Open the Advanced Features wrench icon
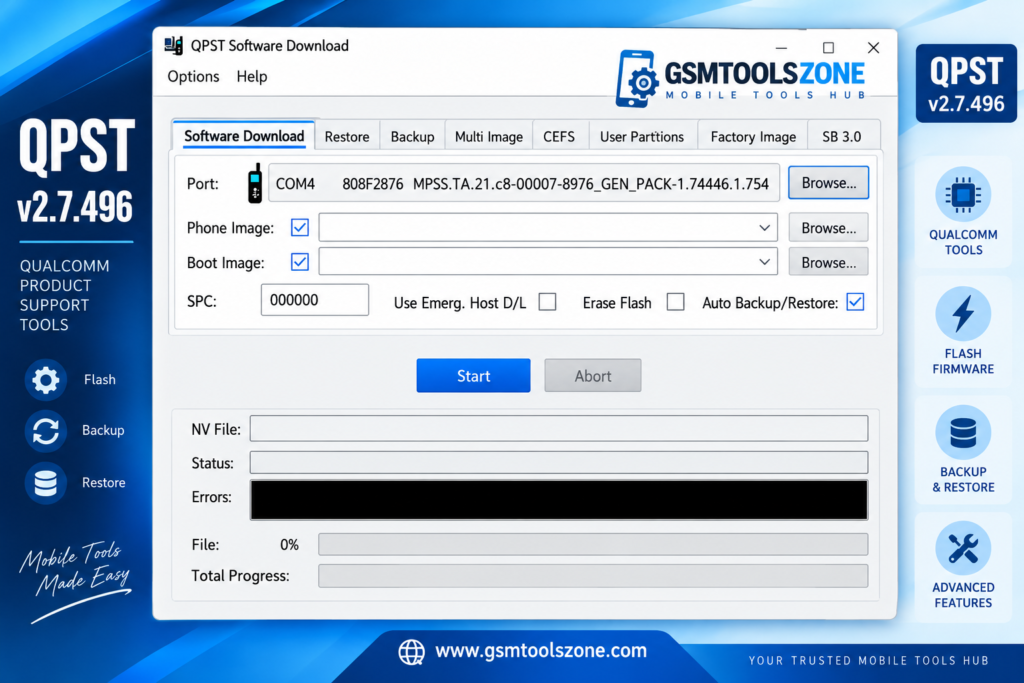1024x683 pixels. [963, 548]
